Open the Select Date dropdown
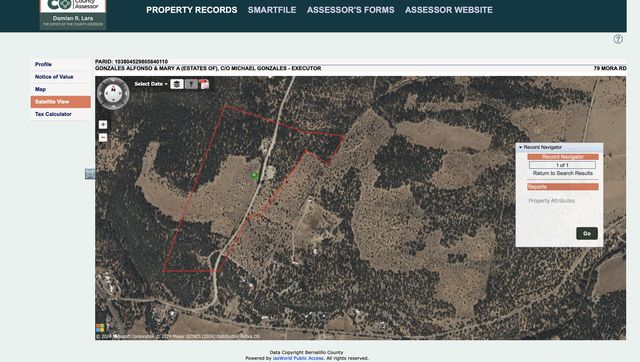This screenshot has width=640, height=362. (151, 84)
